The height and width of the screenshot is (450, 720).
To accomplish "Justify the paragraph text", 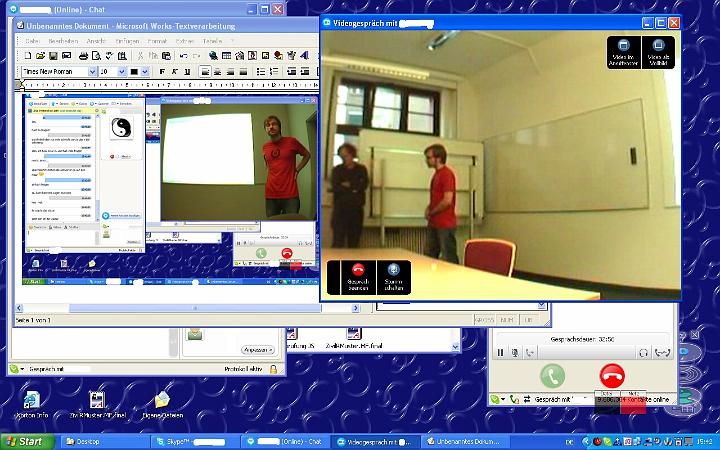I will pyautogui.click(x=243, y=72).
